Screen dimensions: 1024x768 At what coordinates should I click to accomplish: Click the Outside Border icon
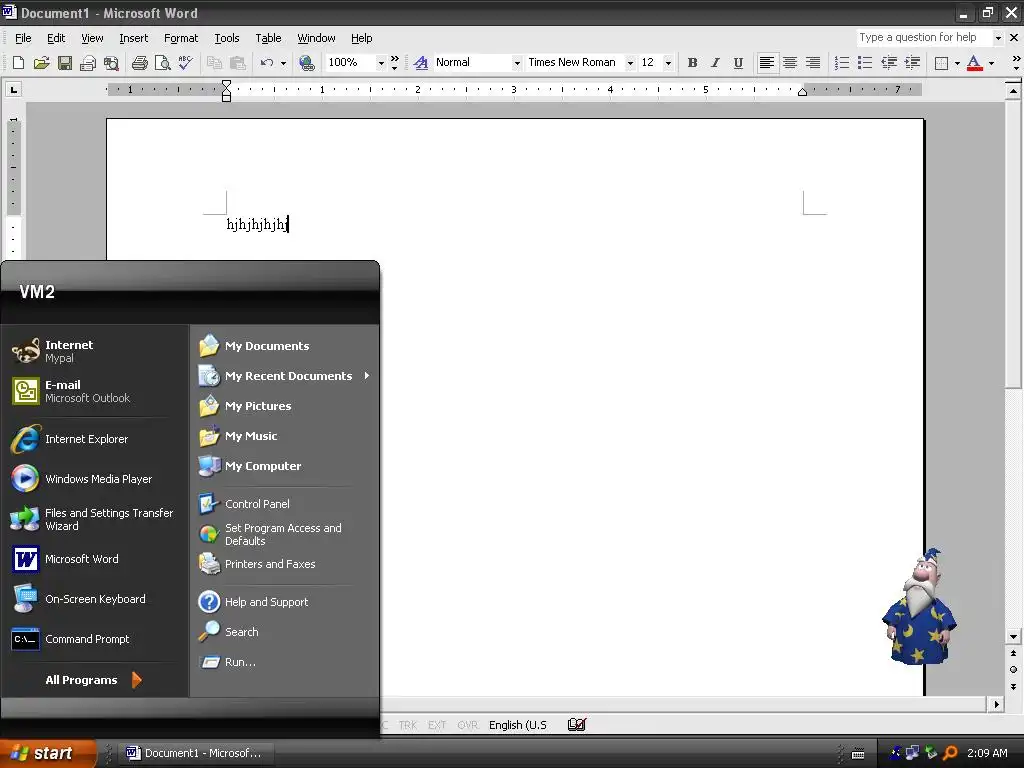(x=941, y=63)
